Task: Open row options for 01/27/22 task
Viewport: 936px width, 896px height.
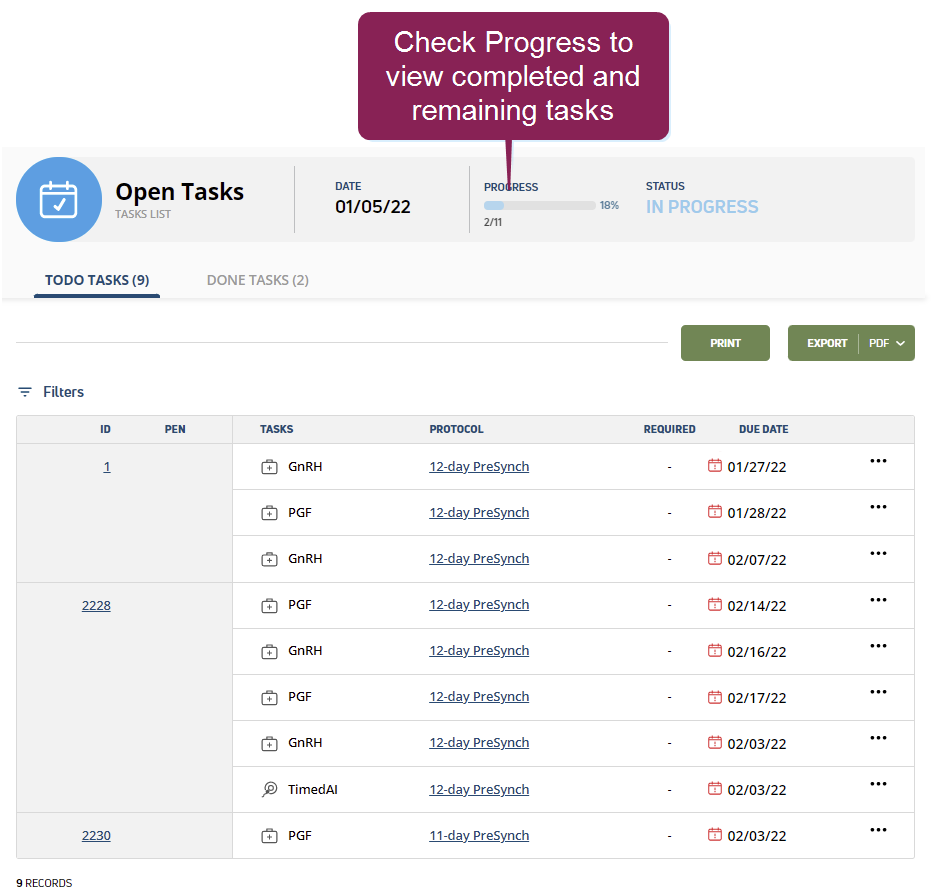Action: 878,461
